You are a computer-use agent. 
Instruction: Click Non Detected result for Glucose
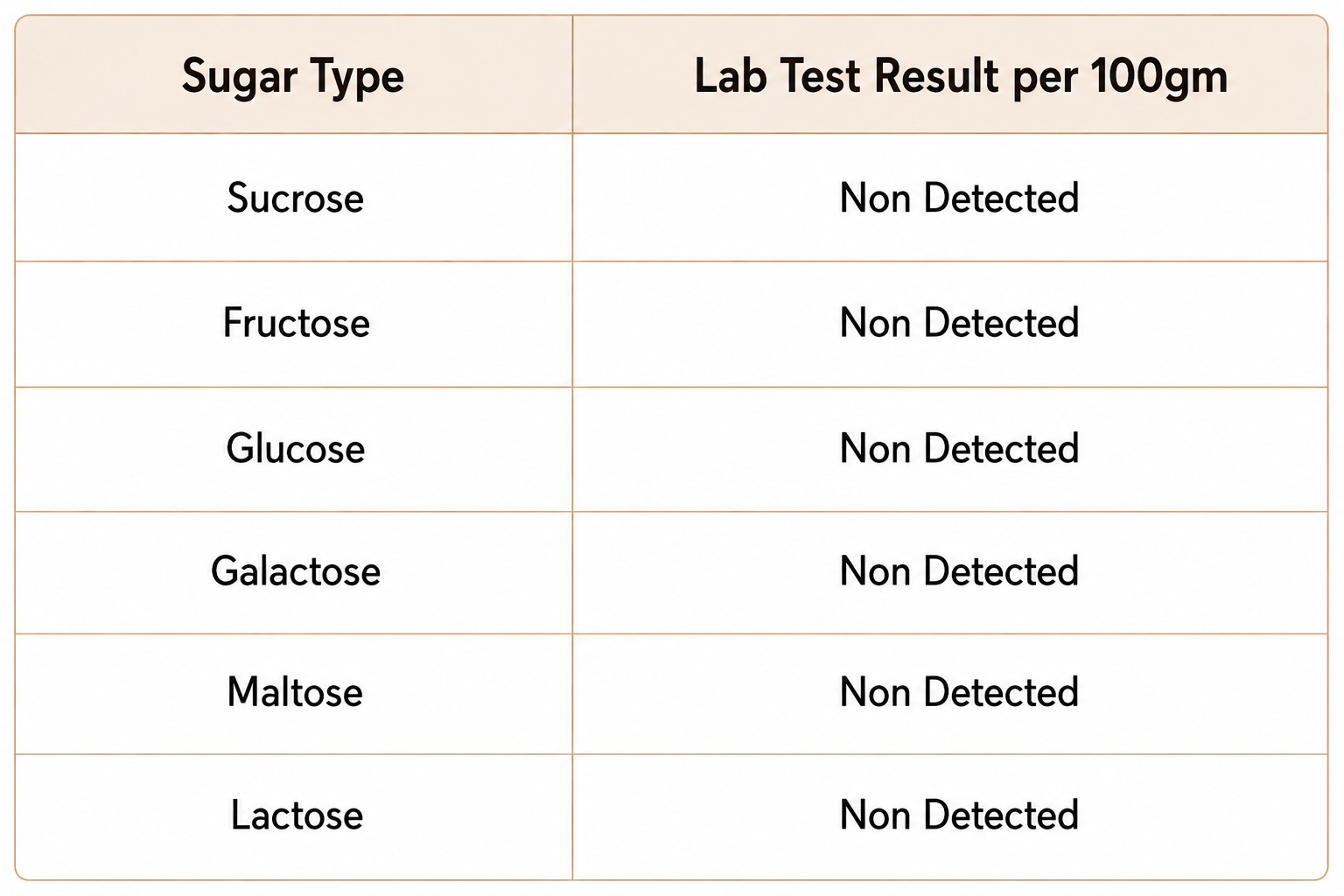click(959, 449)
